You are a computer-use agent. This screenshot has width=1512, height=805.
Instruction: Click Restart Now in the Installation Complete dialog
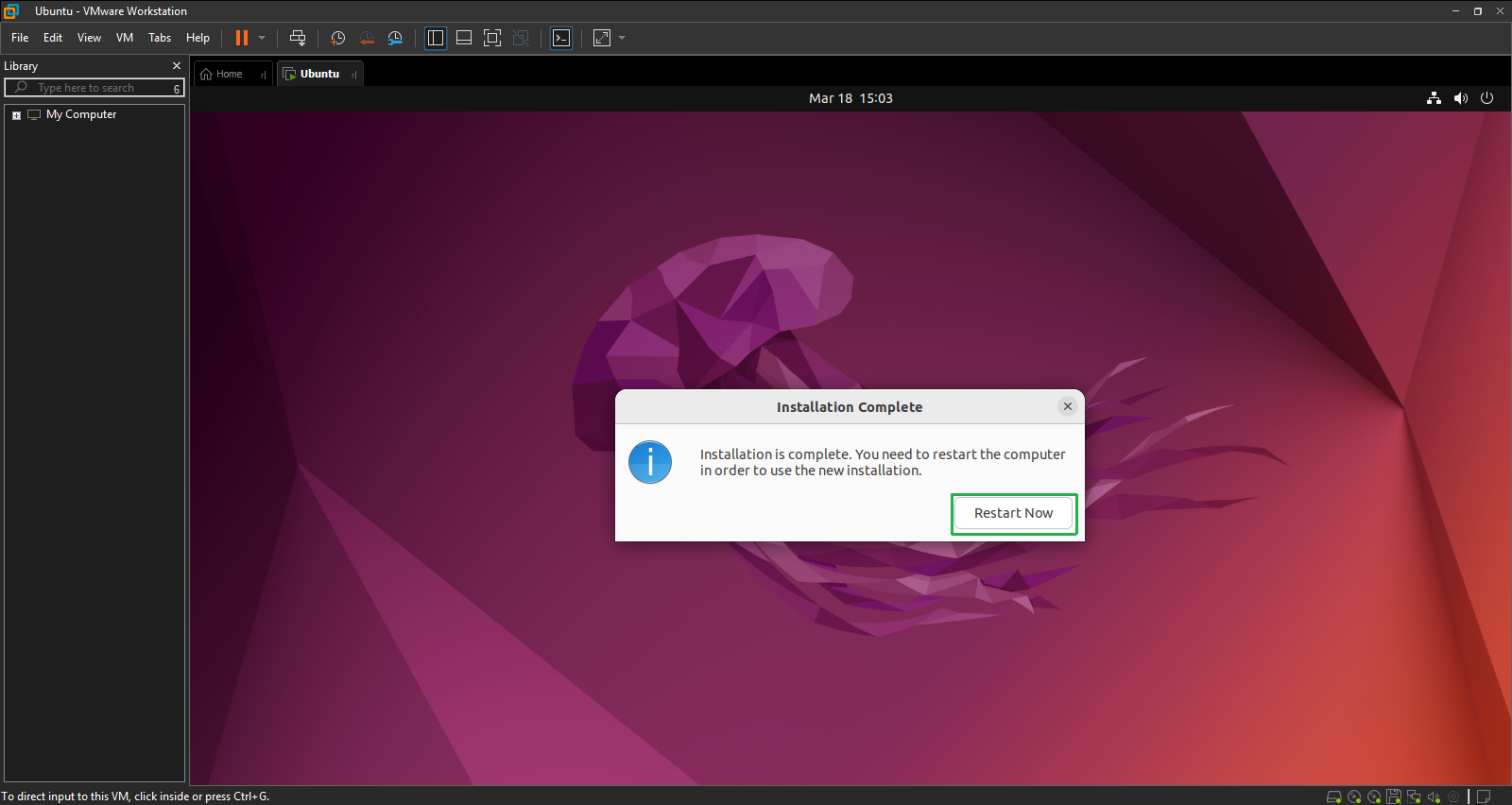1013,513
